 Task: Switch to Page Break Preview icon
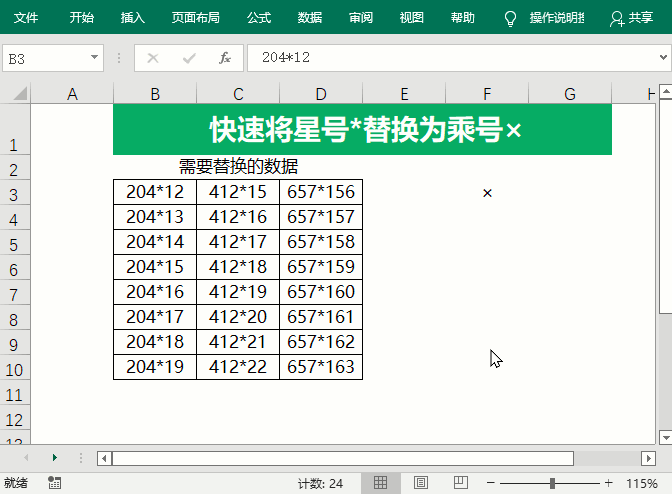pos(461,482)
